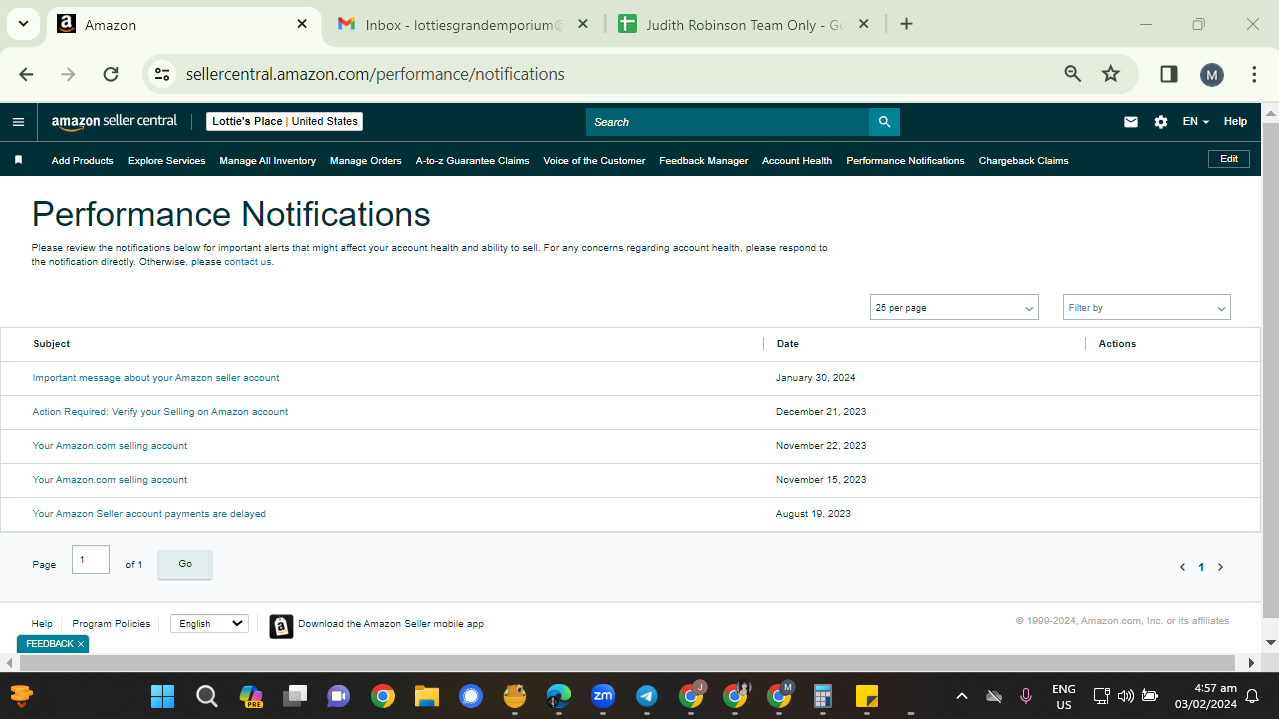Open Windows taskbar search
Screen dimensions: 1279x719
point(207,696)
